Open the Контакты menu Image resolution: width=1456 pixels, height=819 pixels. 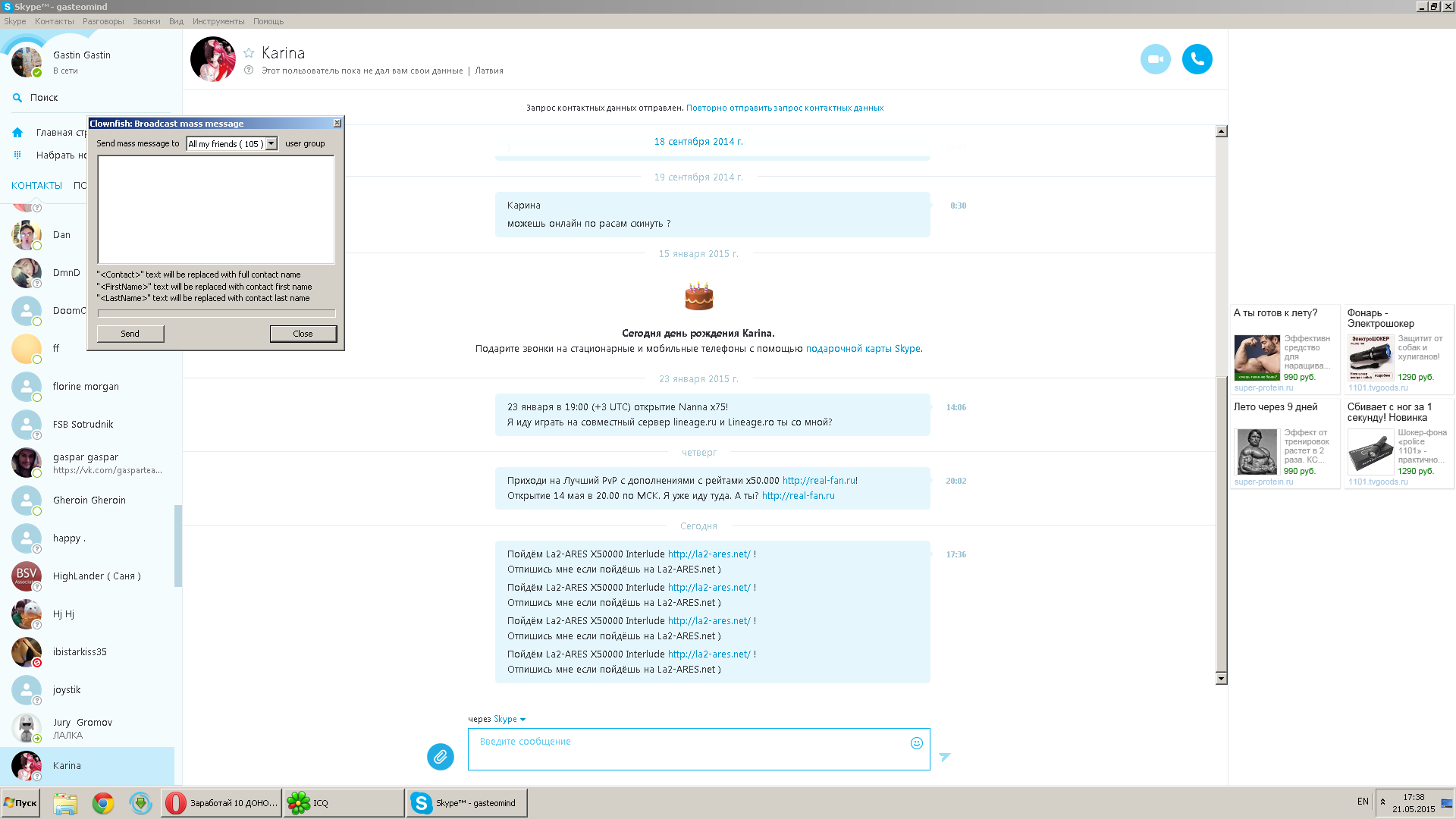[54, 21]
